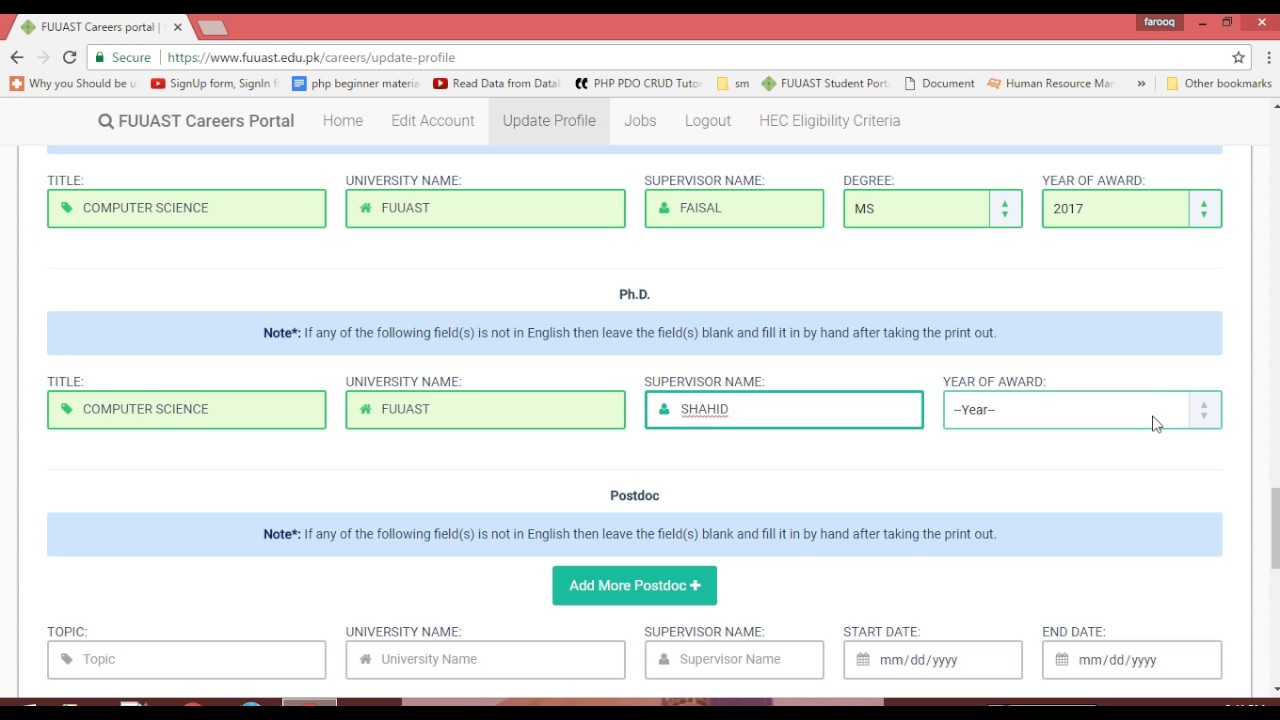Open HEC Eligibility Criteria menu item
Viewport: 1280px width, 720px height.
[x=829, y=121]
